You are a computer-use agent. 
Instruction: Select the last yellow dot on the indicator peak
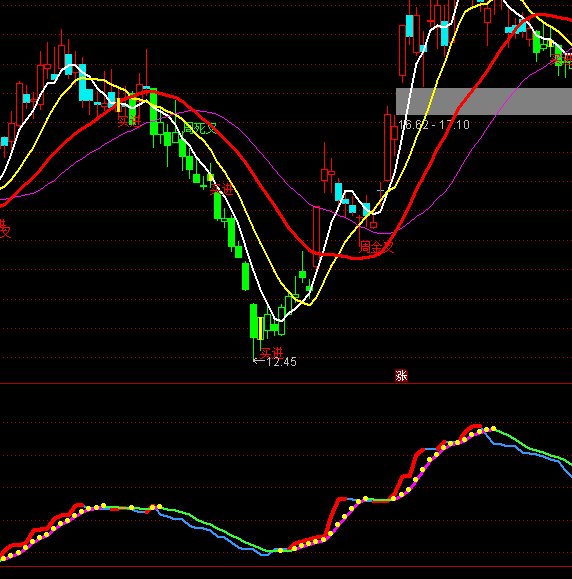(x=493, y=428)
